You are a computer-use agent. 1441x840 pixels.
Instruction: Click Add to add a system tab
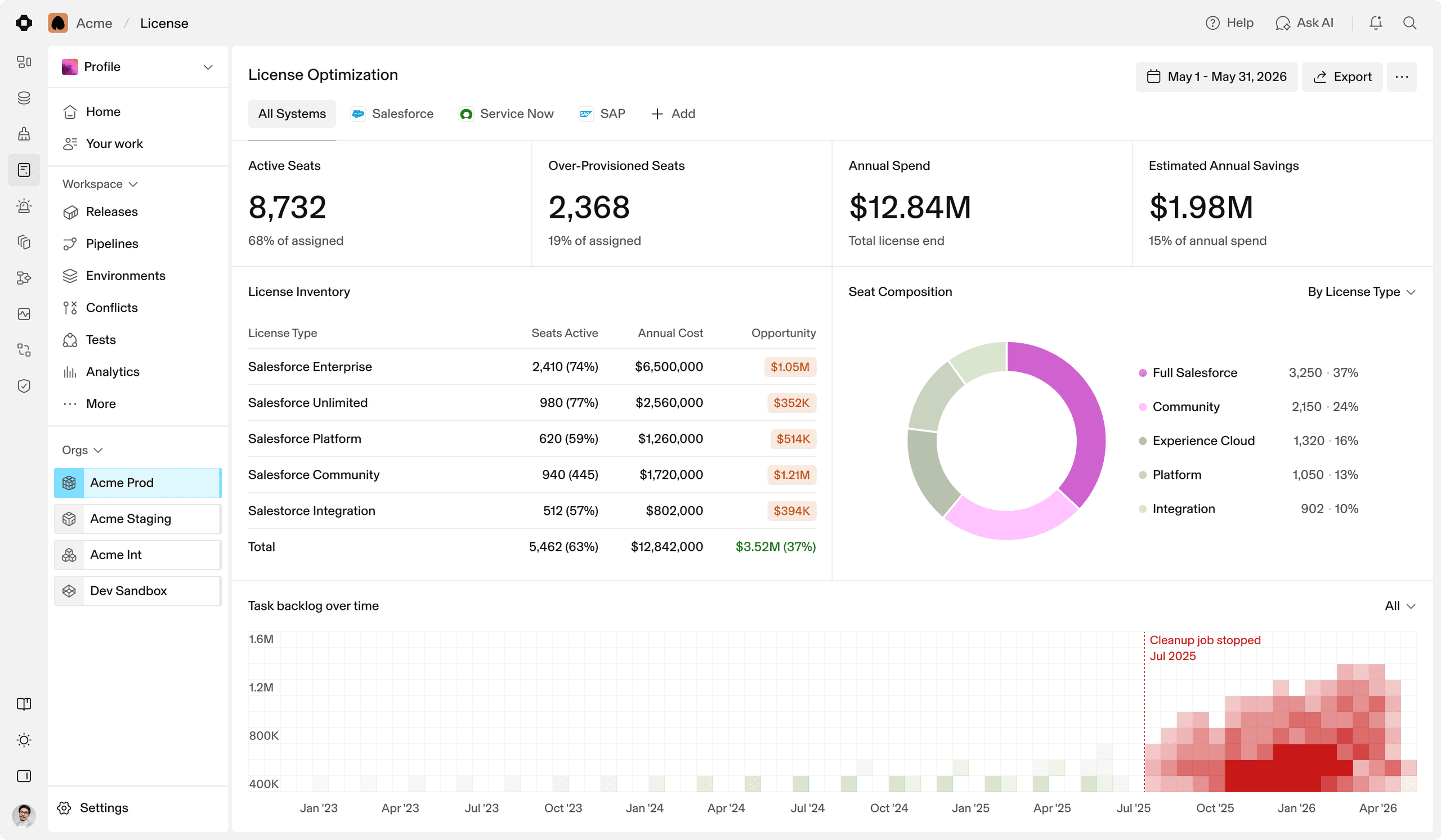(x=673, y=114)
